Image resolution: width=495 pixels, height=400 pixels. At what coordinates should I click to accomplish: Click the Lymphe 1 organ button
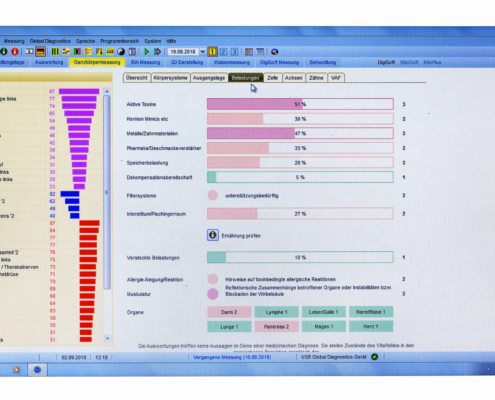276,312
